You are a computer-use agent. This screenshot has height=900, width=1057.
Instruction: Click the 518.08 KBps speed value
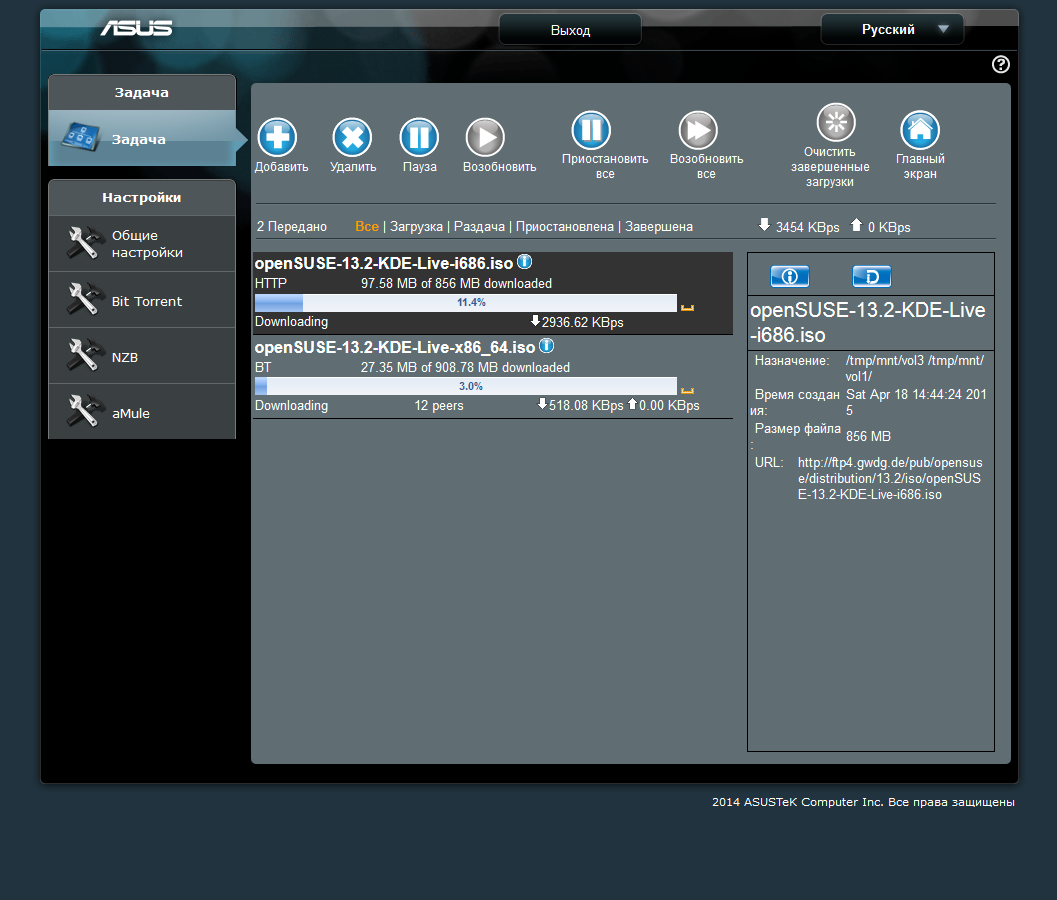(586, 405)
